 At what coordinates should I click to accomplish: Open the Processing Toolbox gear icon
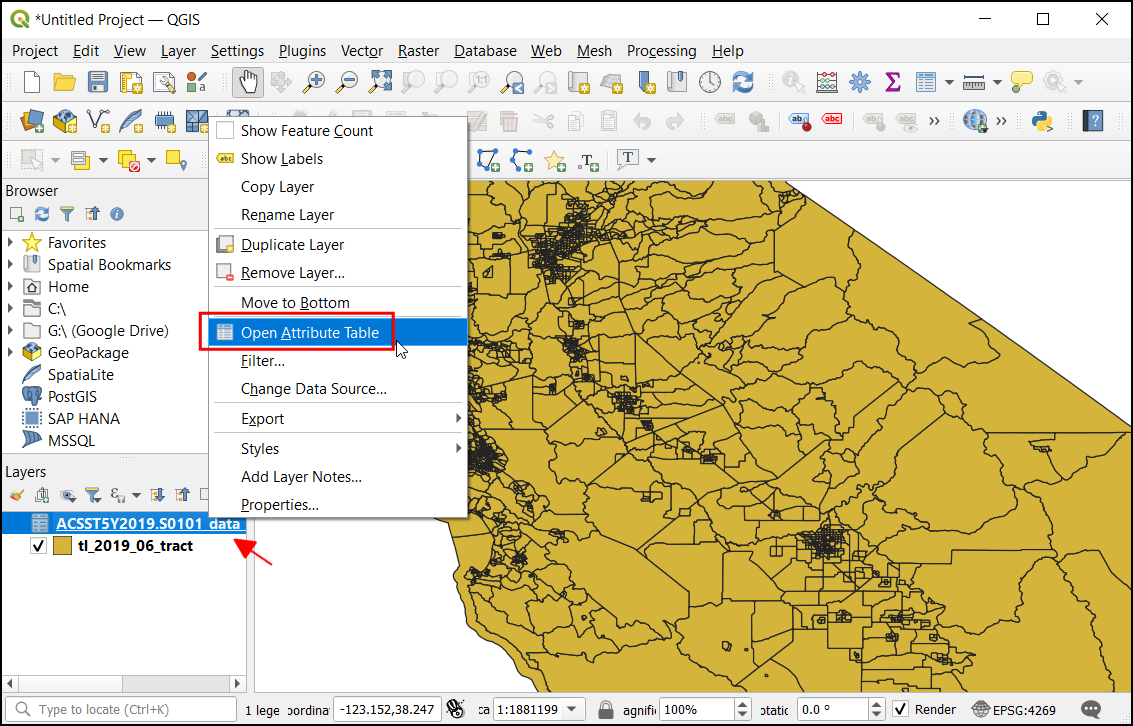tap(859, 82)
